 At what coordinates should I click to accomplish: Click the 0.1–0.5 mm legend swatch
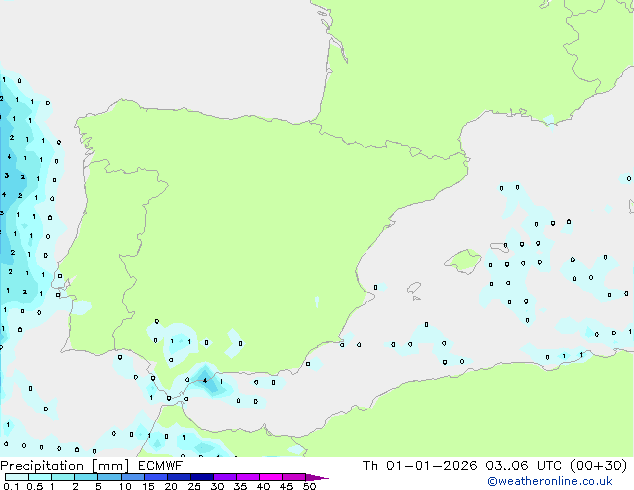(x=17, y=477)
